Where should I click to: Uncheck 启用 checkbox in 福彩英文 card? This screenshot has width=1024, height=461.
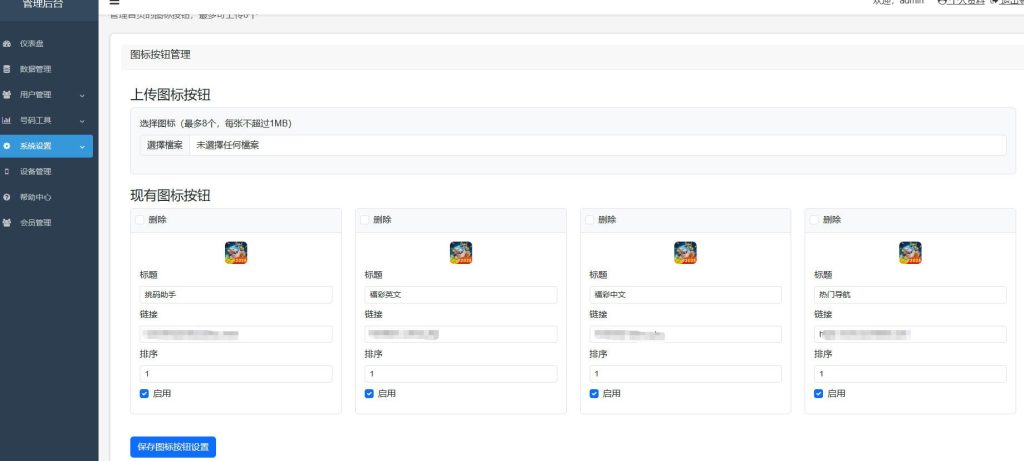click(x=369, y=394)
